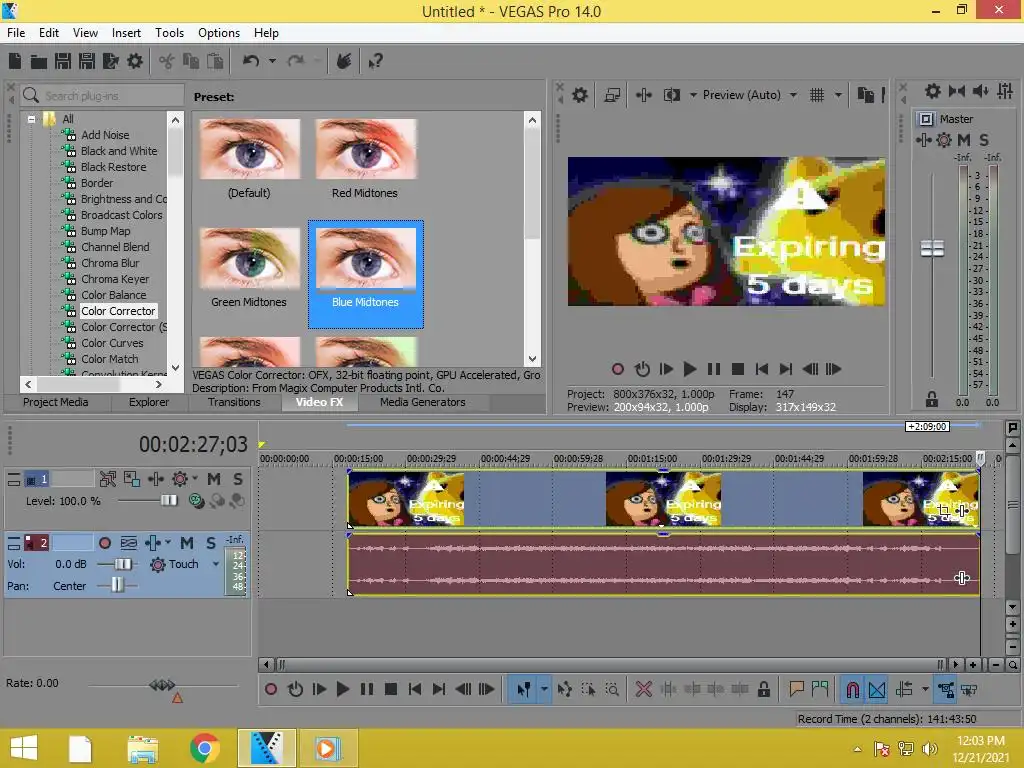The image size is (1024, 768).
Task: Click the Undo arrow icon
Action: point(251,61)
